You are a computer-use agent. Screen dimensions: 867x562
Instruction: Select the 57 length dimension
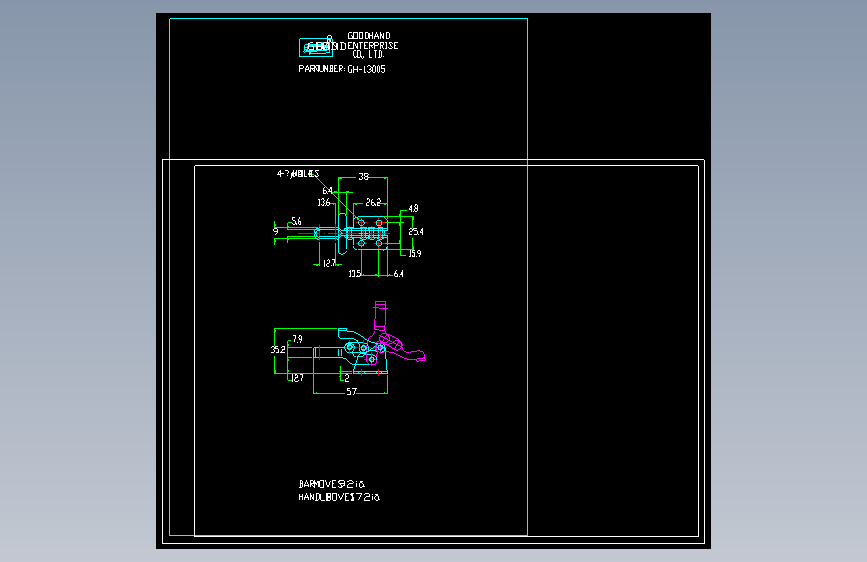tap(352, 392)
